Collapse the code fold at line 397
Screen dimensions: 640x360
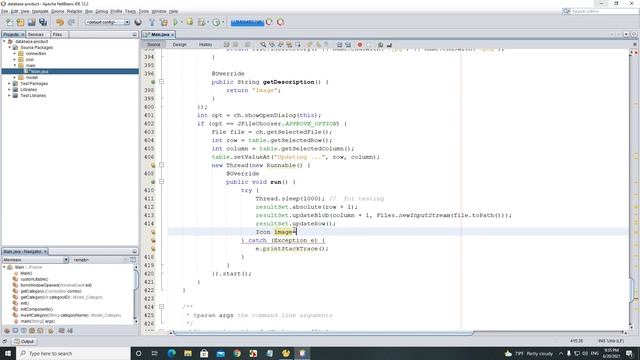(x=161, y=82)
